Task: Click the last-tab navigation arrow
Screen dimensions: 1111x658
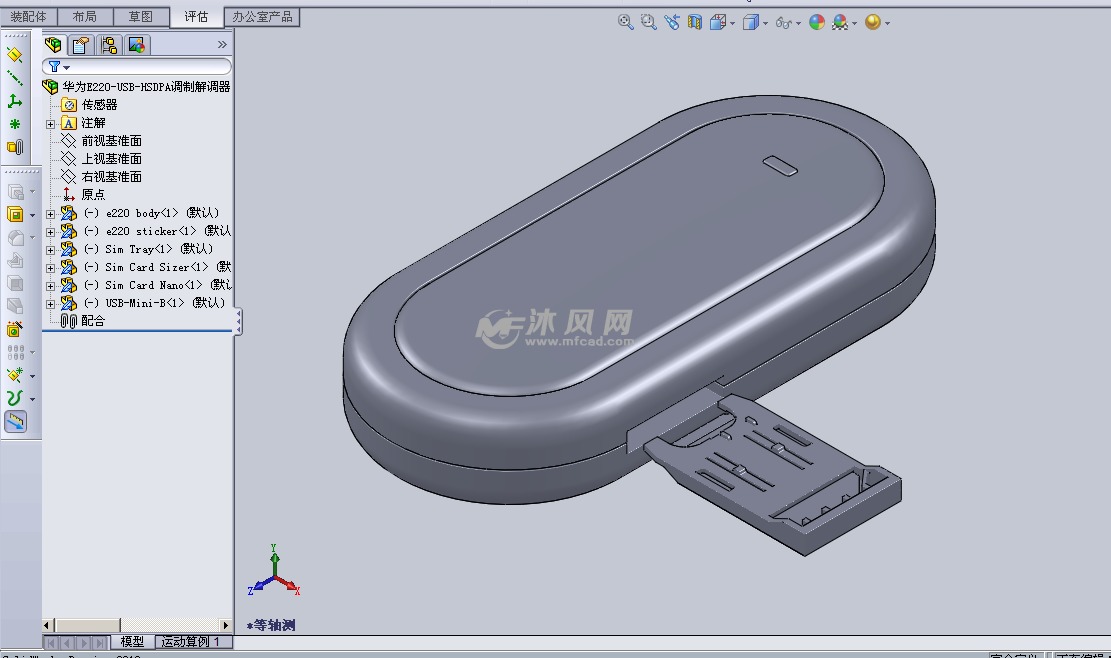Action: click(x=100, y=643)
